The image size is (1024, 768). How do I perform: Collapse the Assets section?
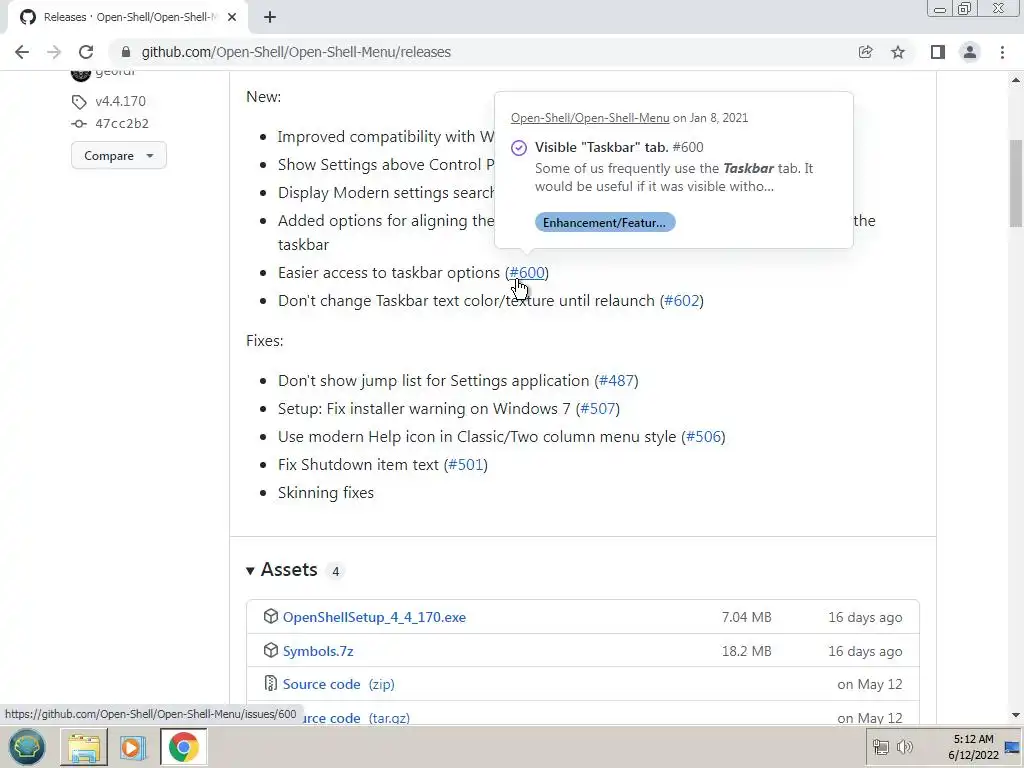[x=281, y=569]
